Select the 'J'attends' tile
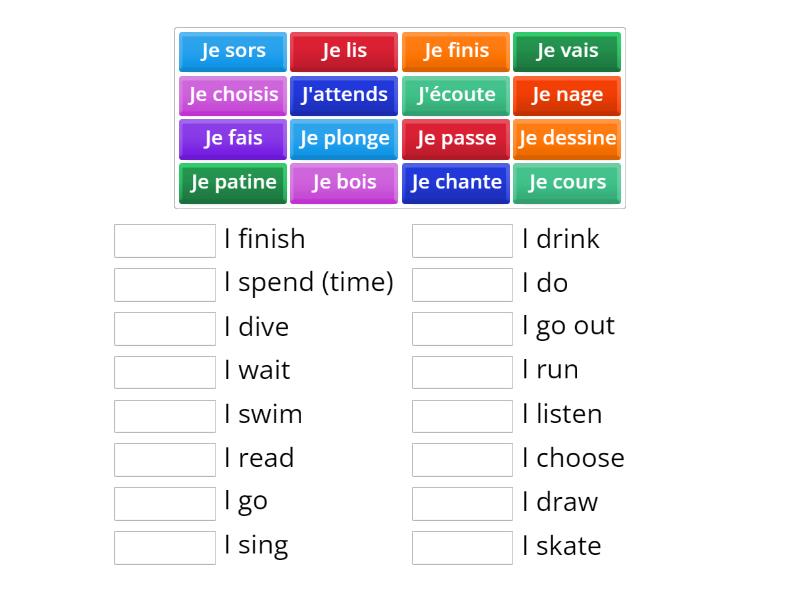 click(x=343, y=95)
